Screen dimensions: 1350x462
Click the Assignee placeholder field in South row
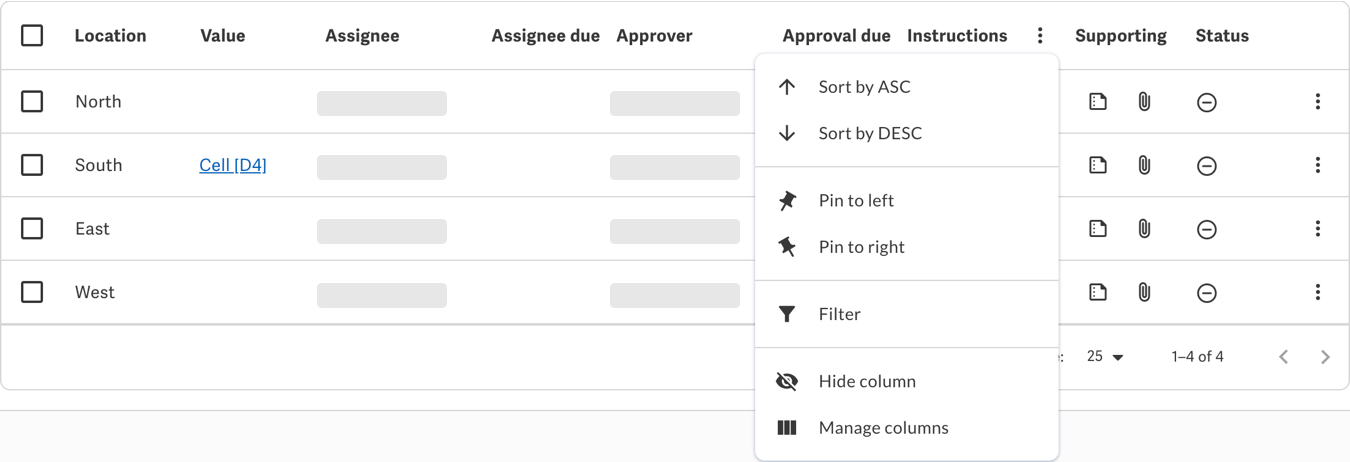382,167
